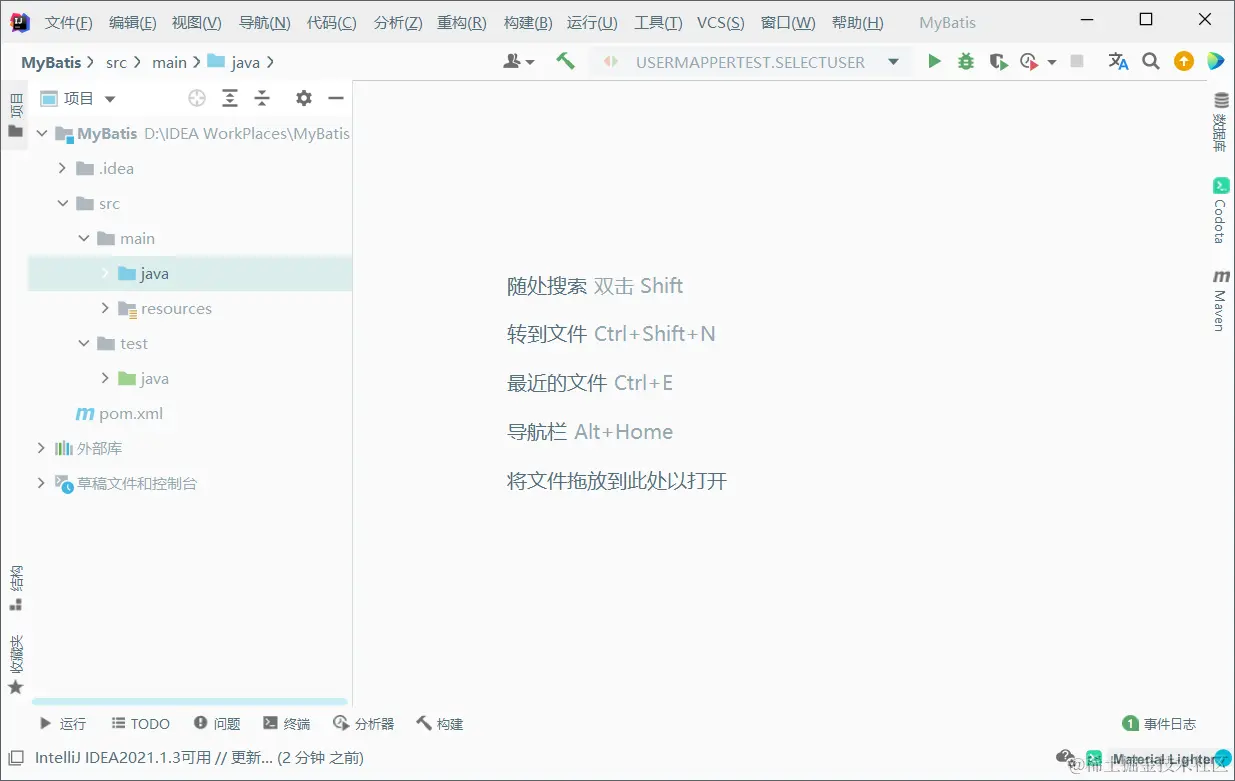Collapse the main folder chevron
This screenshot has width=1235, height=781.
pyautogui.click(x=84, y=238)
